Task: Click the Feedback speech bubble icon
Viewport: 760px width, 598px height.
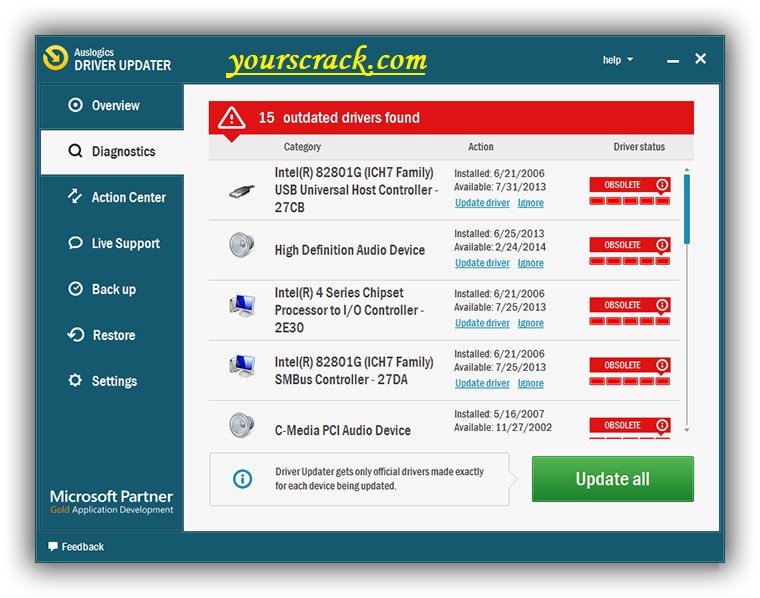Action: click(53, 547)
